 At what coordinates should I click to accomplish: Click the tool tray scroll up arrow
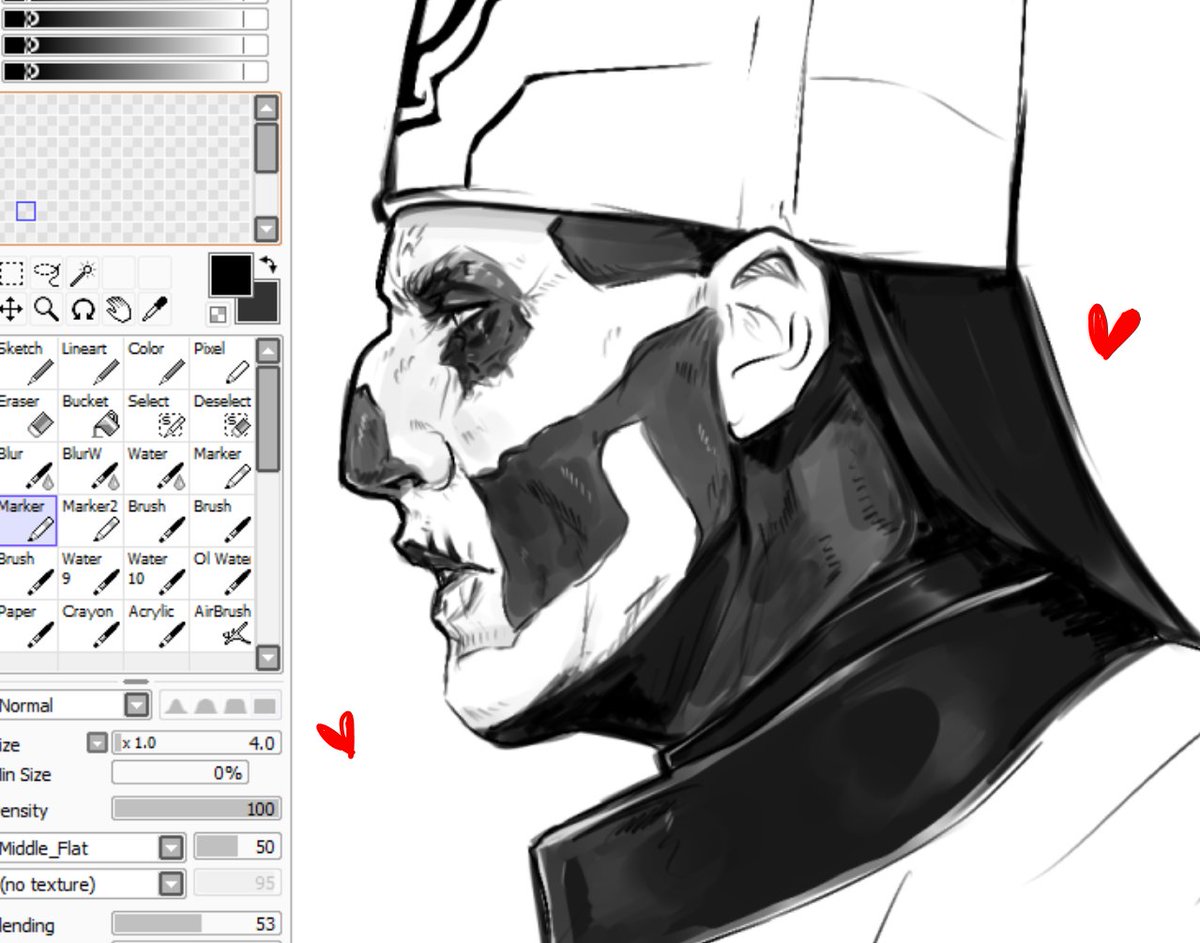[267, 350]
